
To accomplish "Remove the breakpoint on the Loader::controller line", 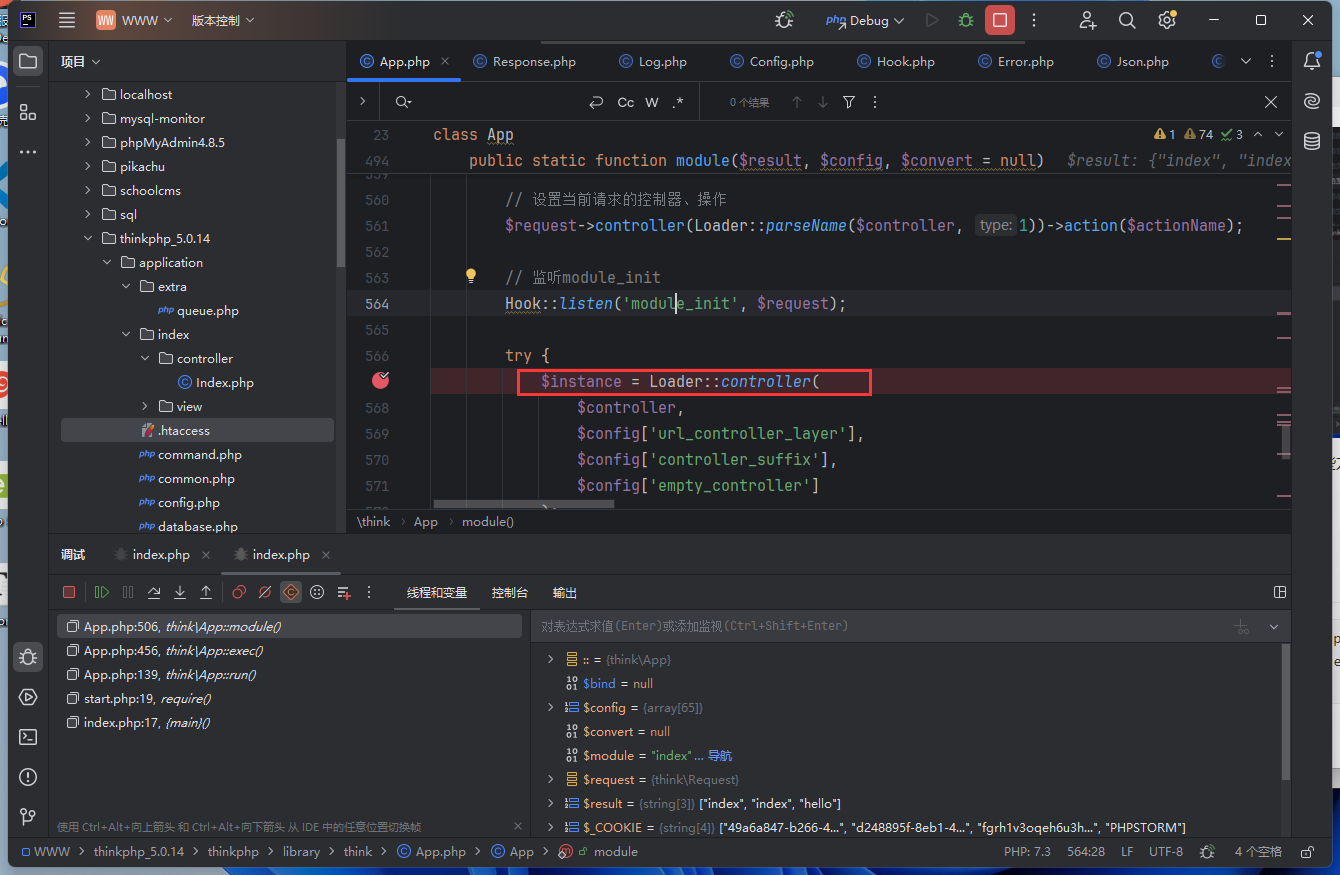I will click(x=381, y=380).
